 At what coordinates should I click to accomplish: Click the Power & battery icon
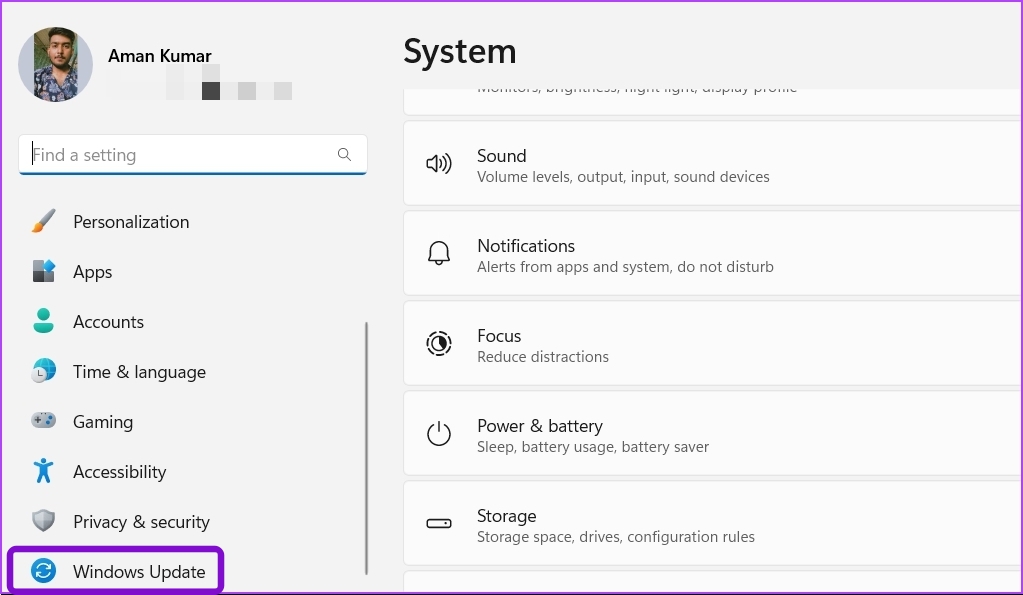438,433
